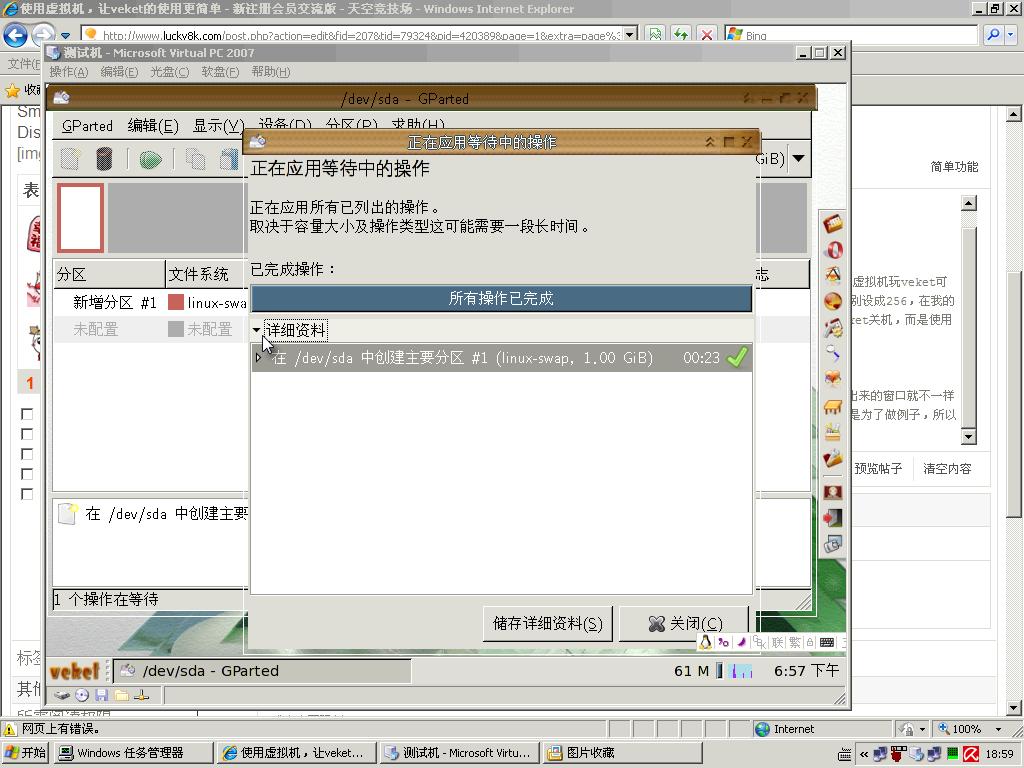Open the GParted menu in GParted window
Viewport: 1024px width, 768px height.
87,125
